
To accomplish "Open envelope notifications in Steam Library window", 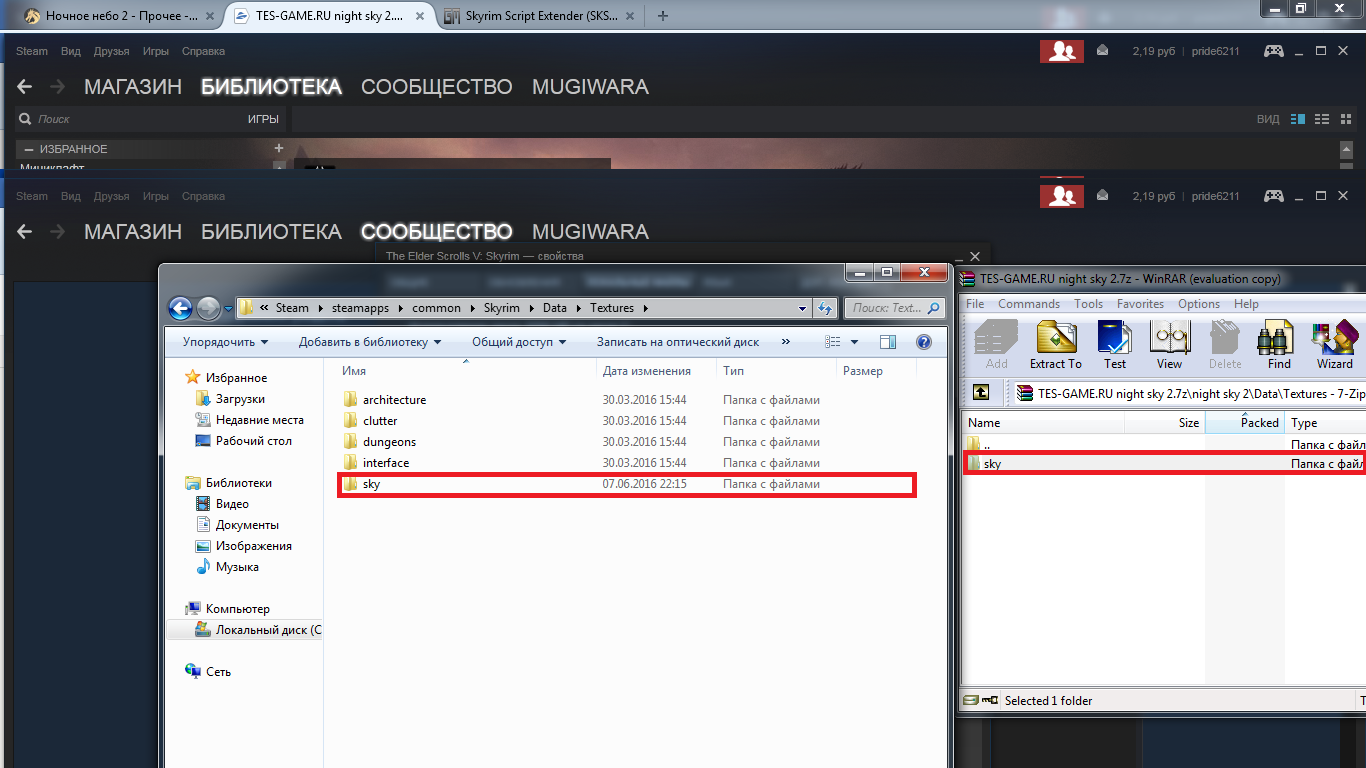I will pyautogui.click(x=1102, y=51).
